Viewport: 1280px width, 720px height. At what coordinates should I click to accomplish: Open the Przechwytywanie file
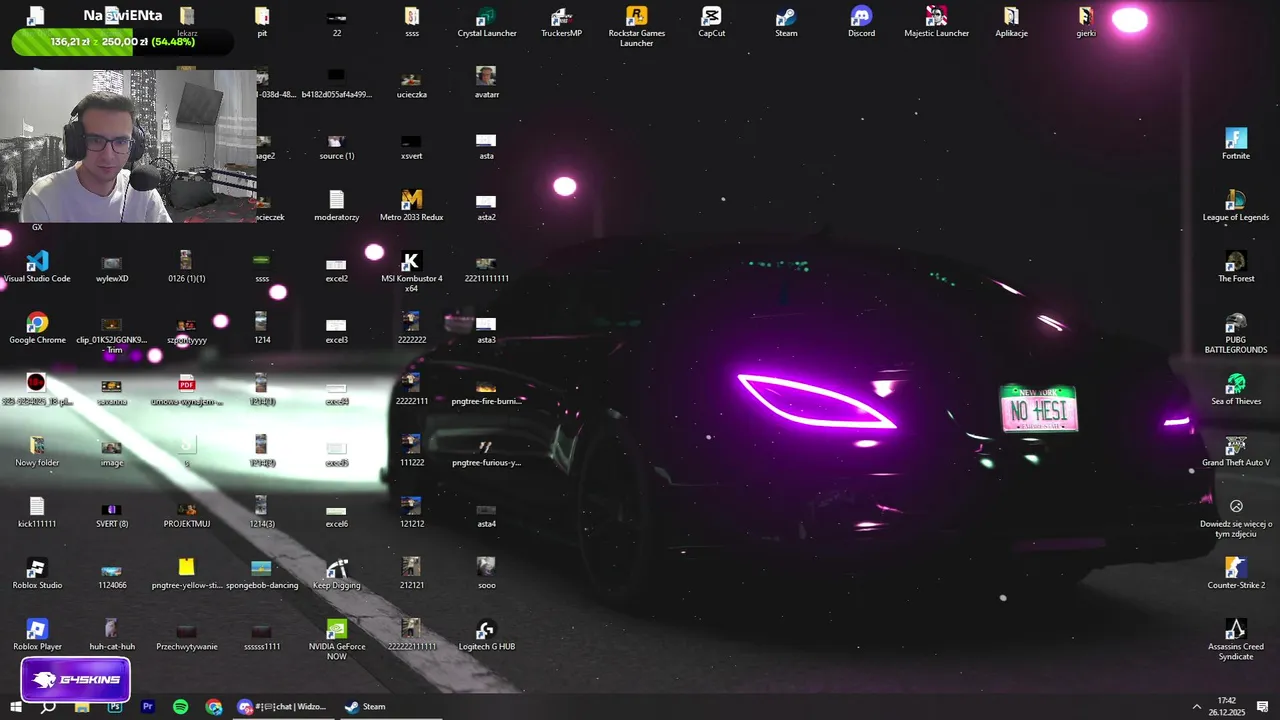click(186, 635)
